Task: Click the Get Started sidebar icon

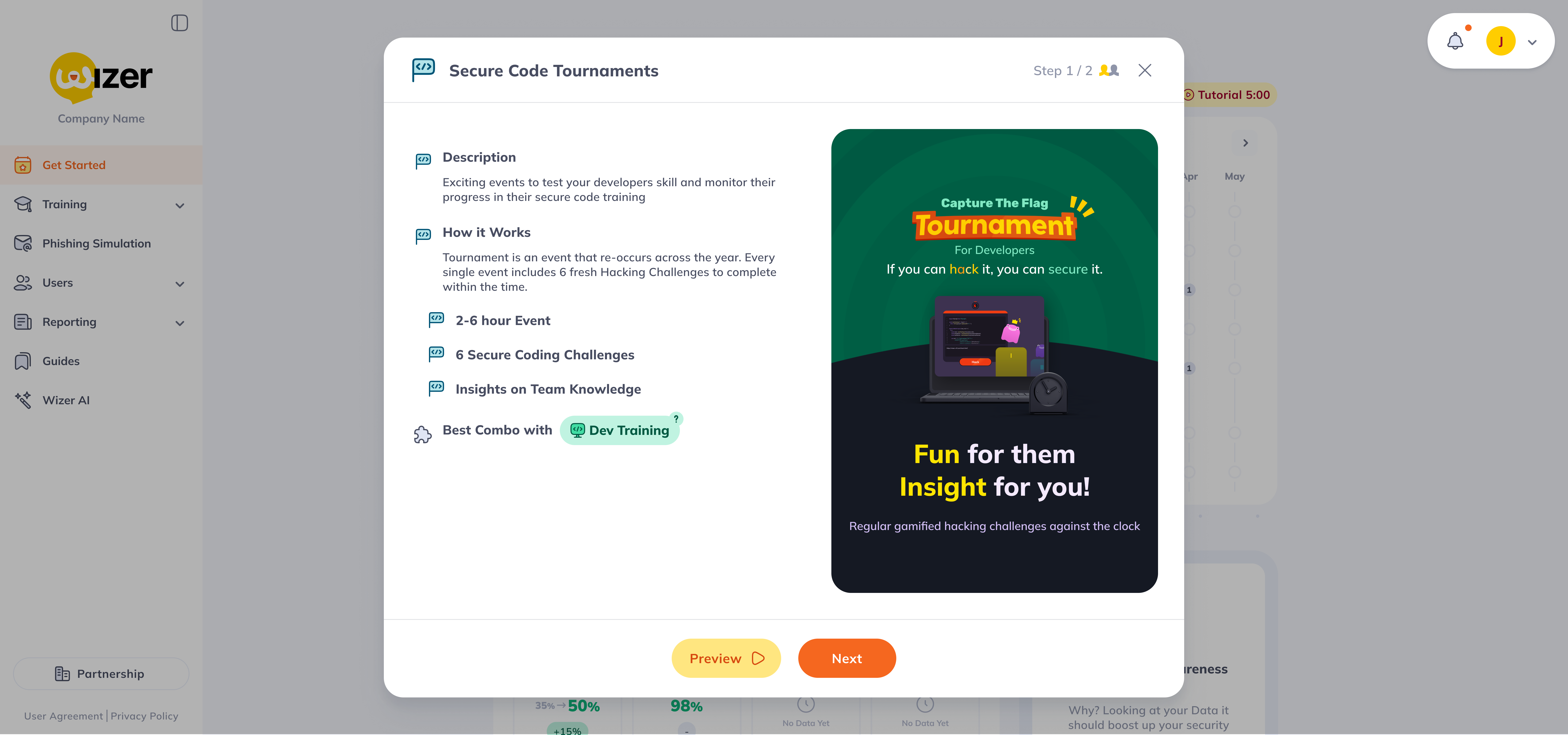Action: click(22, 165)
